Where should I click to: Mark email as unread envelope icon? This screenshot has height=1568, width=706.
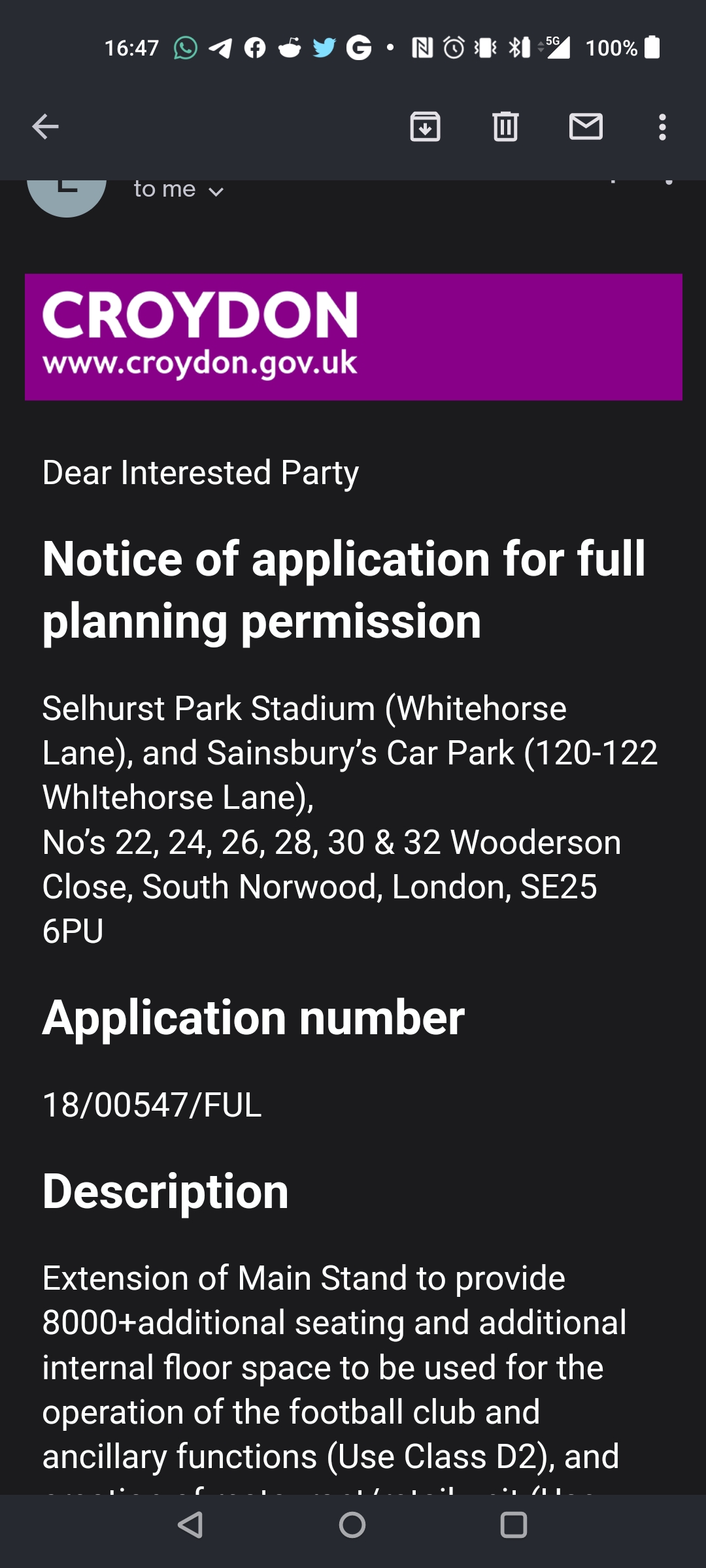[586, 127]
